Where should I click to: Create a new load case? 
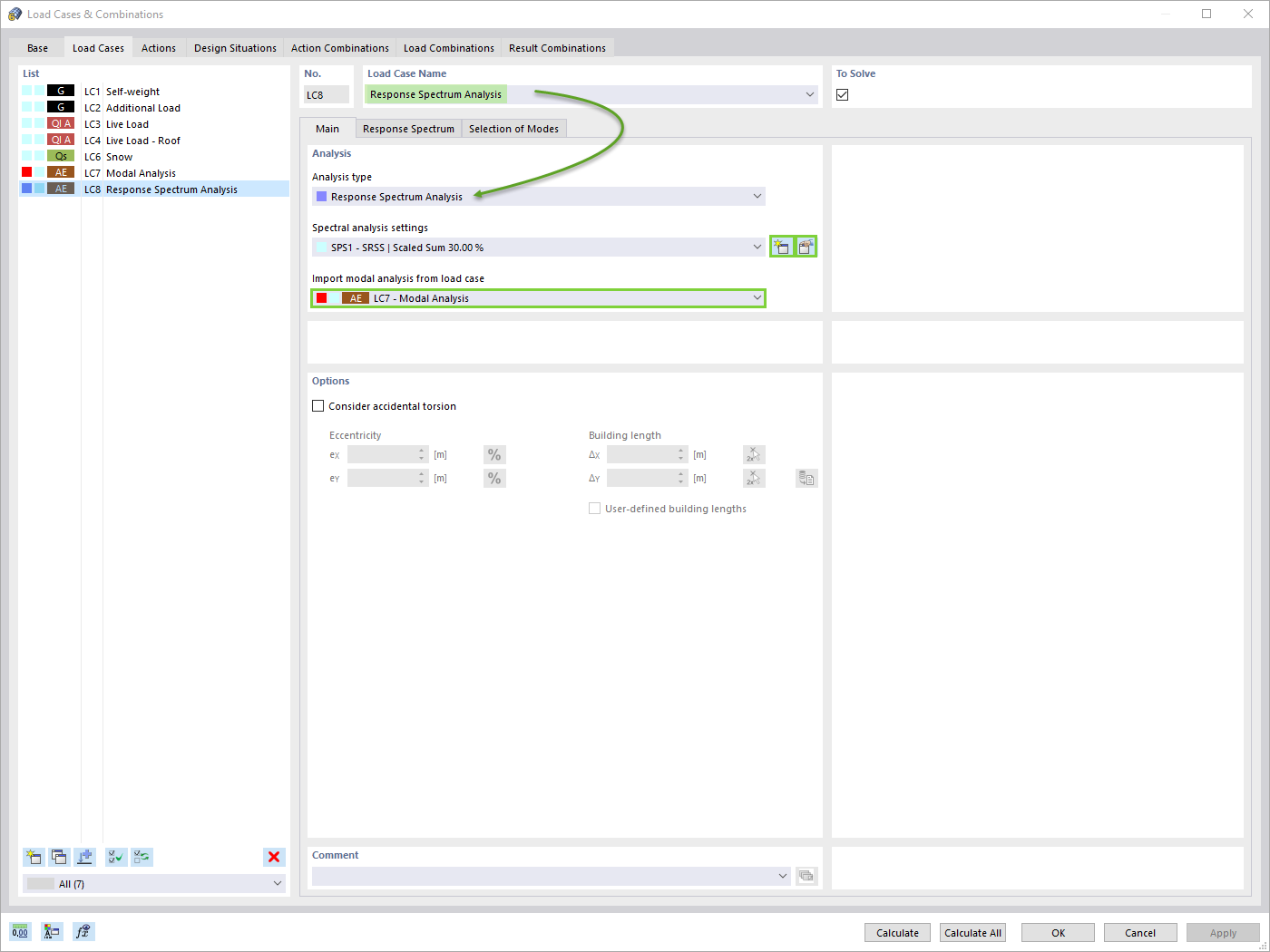pos(34,857)
